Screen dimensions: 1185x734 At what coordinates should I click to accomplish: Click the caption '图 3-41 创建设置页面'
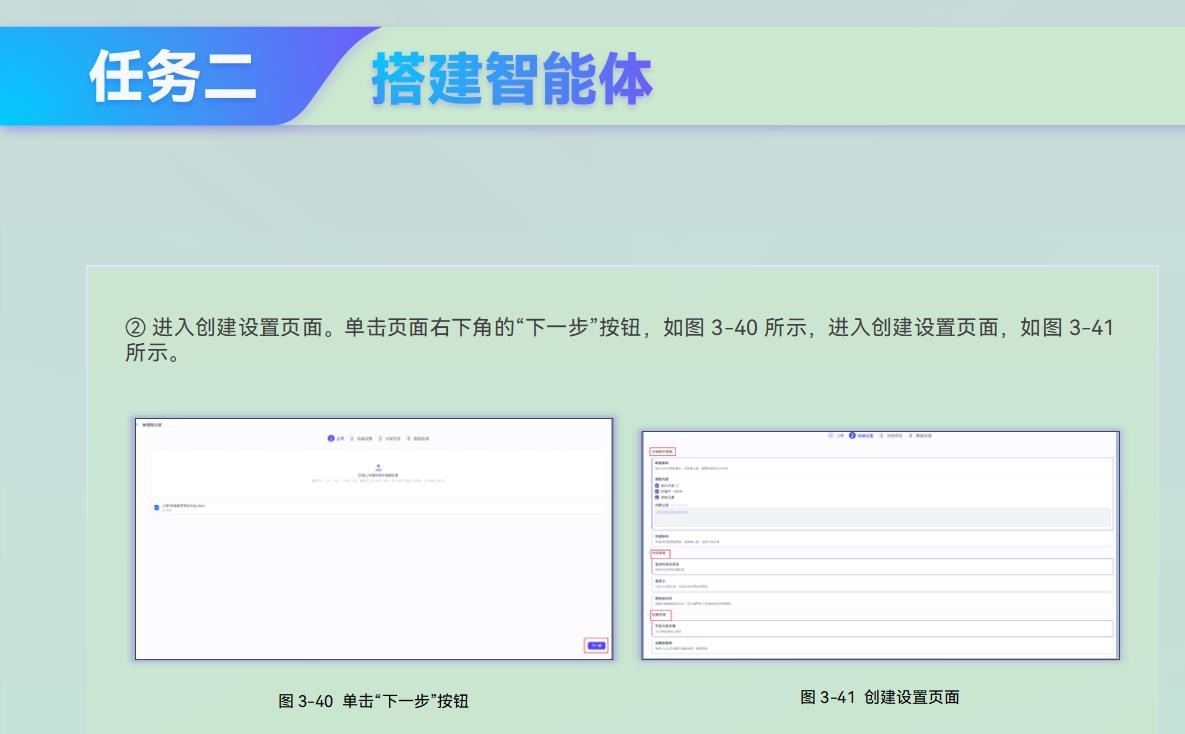[880, 697]
